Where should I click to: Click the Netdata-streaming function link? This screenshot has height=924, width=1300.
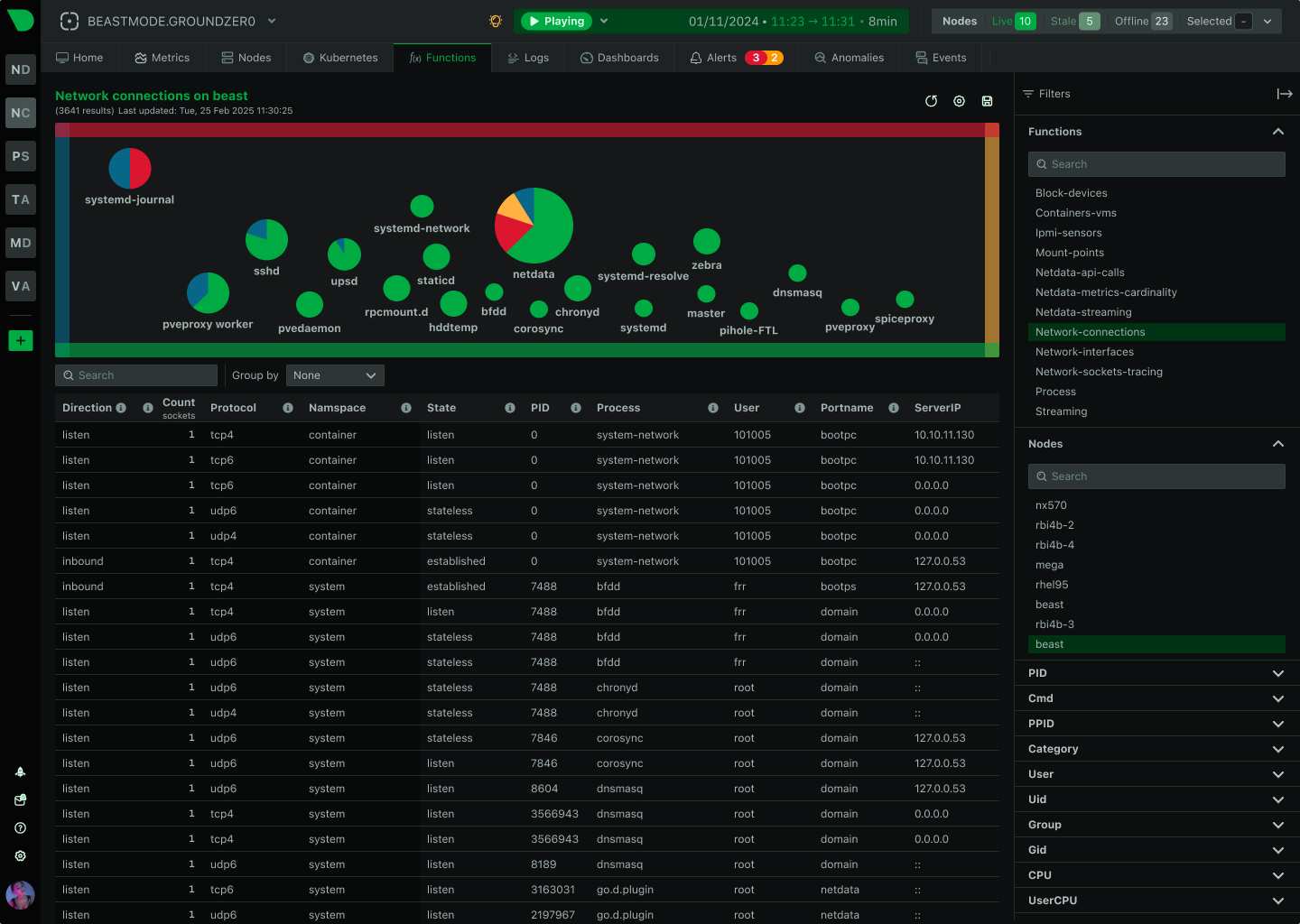(1082, 311)
